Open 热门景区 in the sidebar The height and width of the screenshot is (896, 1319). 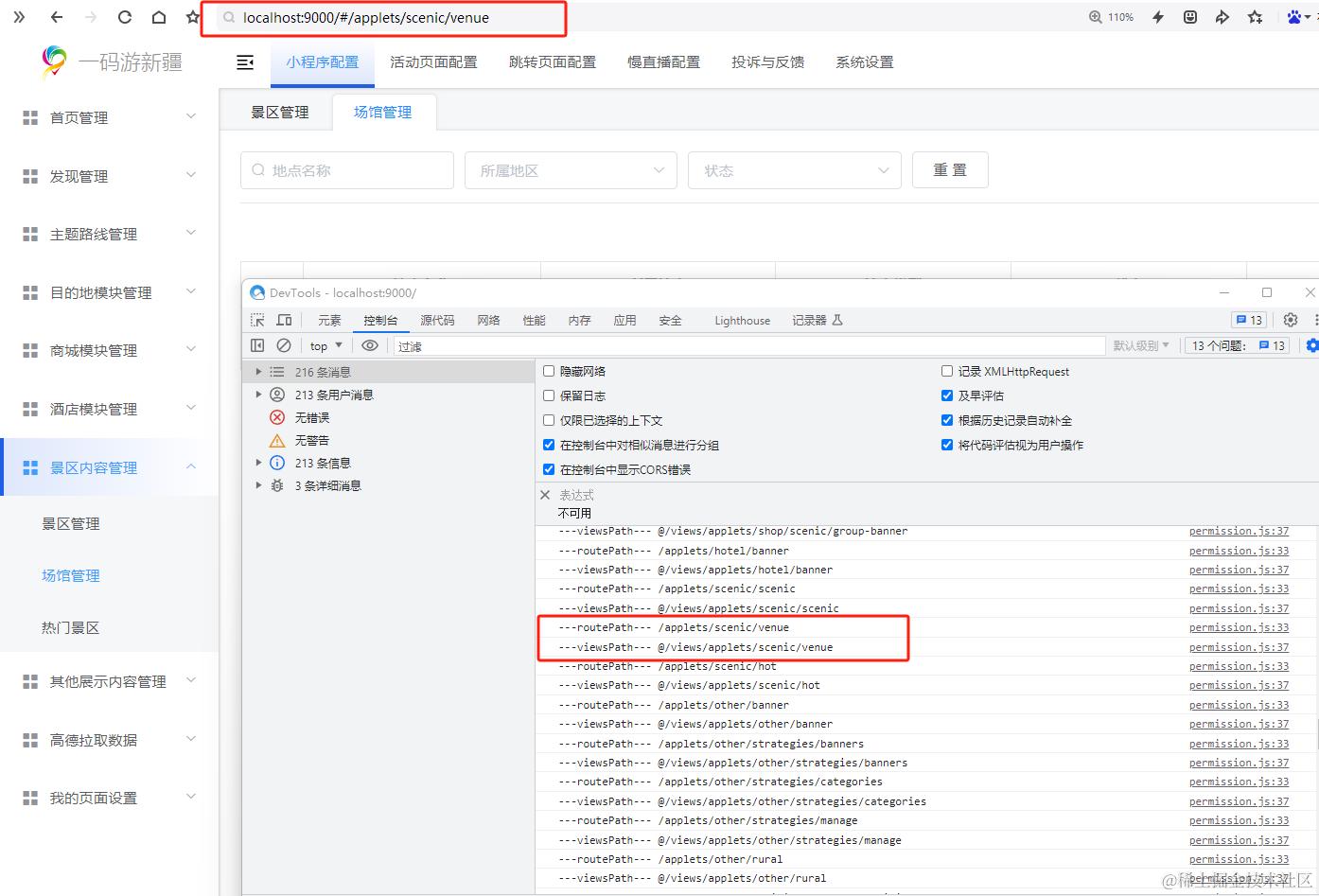pos(71,627)
